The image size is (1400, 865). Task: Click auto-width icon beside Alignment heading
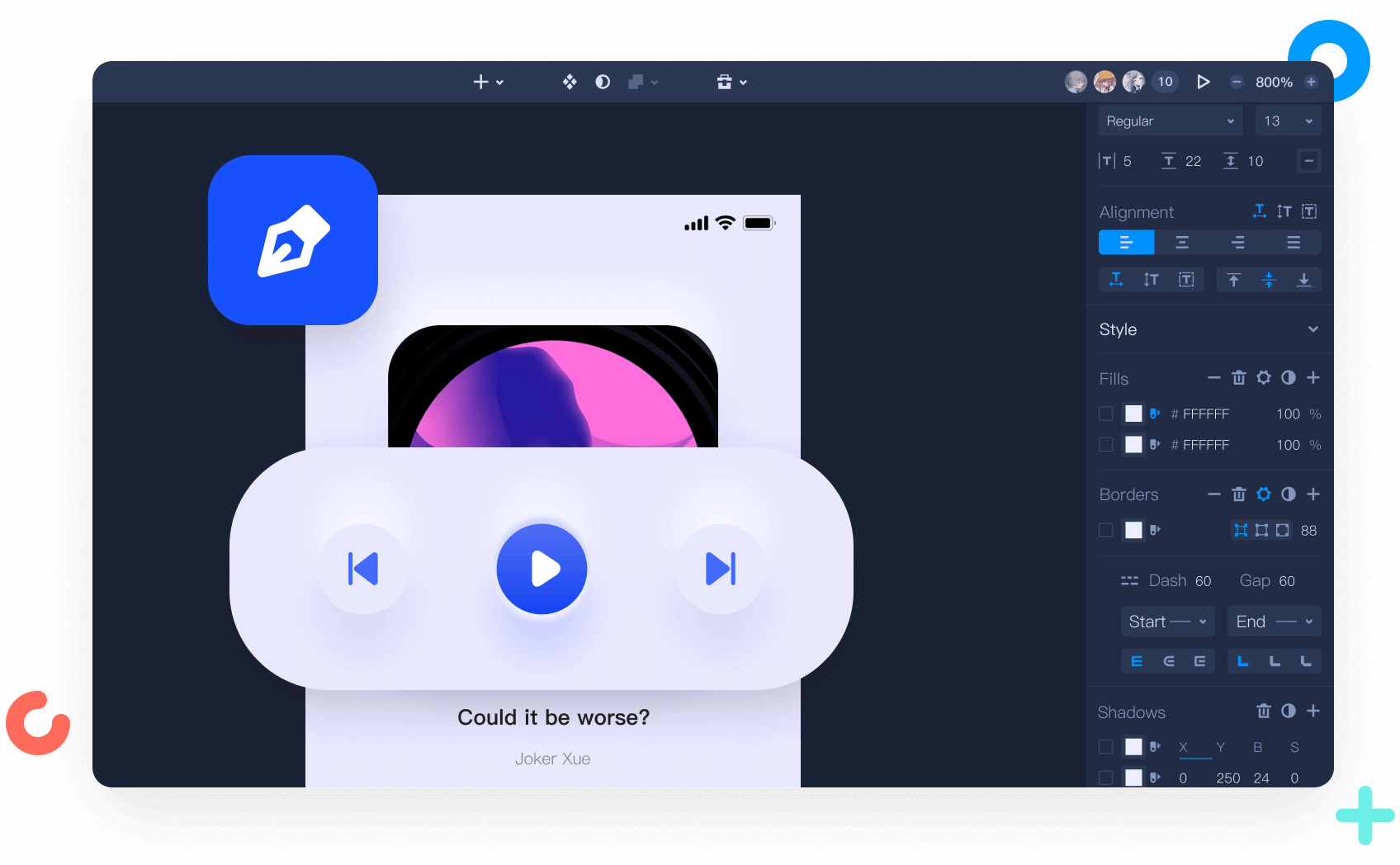1259,211
